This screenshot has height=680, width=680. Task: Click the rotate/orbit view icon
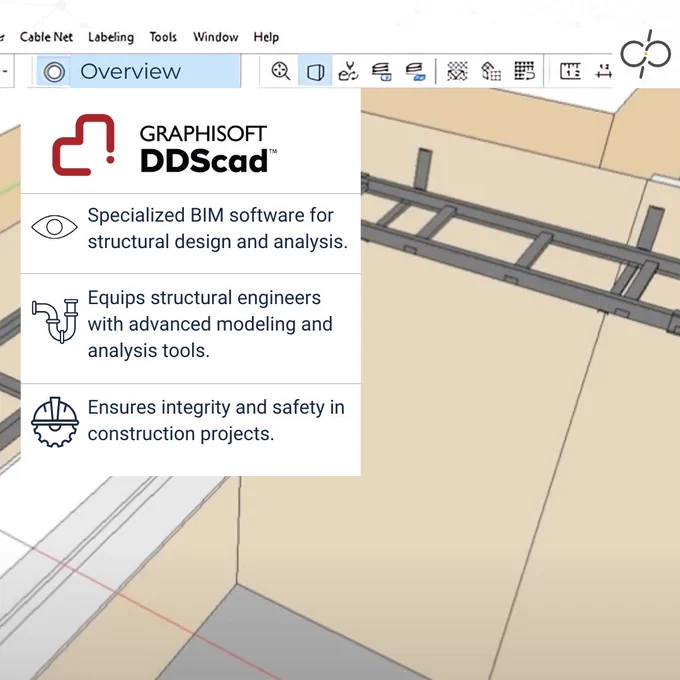pyautogui.click(x=348, y=71)
